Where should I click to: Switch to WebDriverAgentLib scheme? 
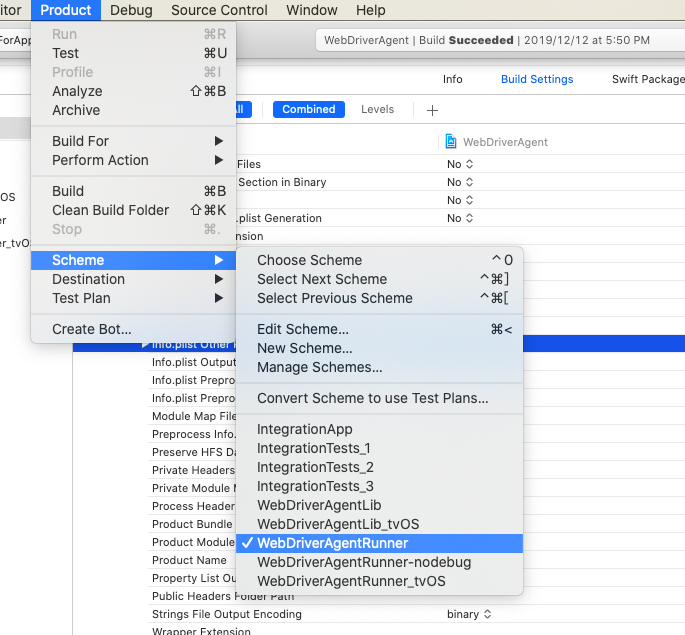pos(379,505)
